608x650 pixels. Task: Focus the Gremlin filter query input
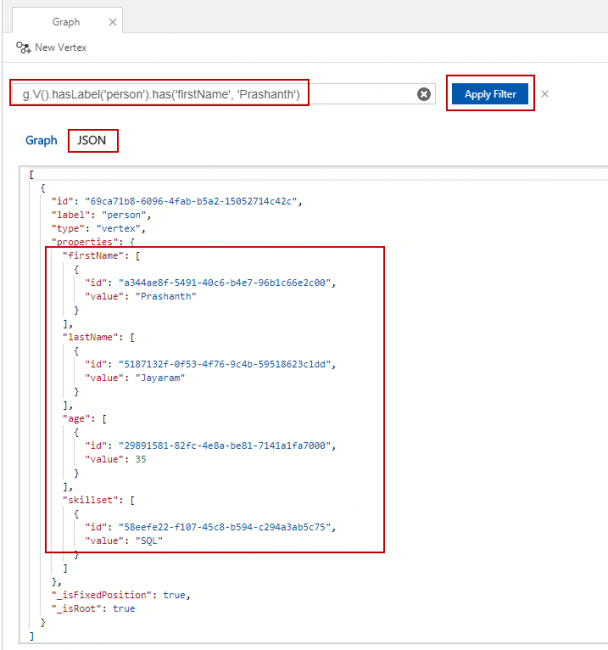coord(215,94)
